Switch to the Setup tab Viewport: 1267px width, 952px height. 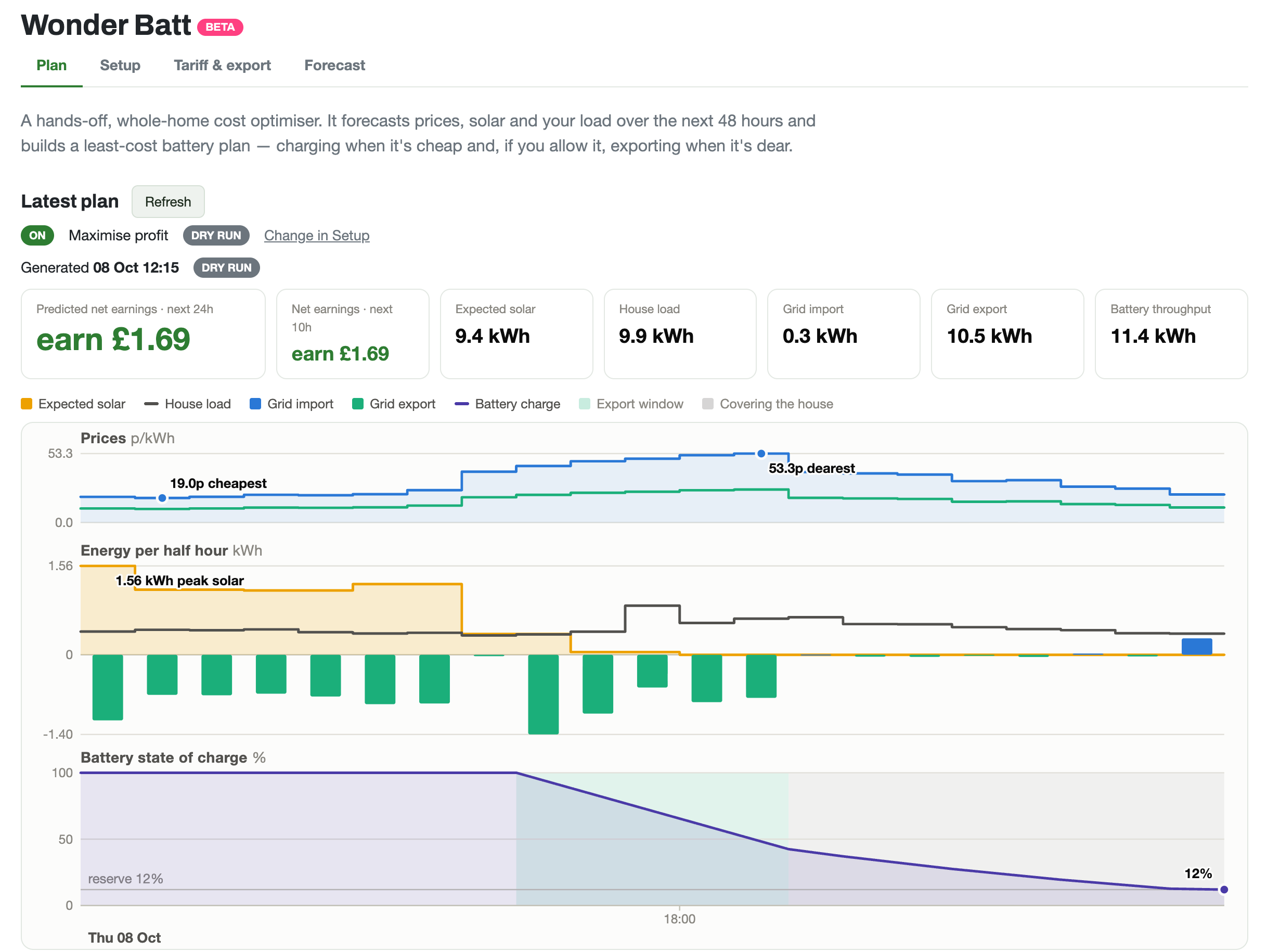click(x=120, y=66)
